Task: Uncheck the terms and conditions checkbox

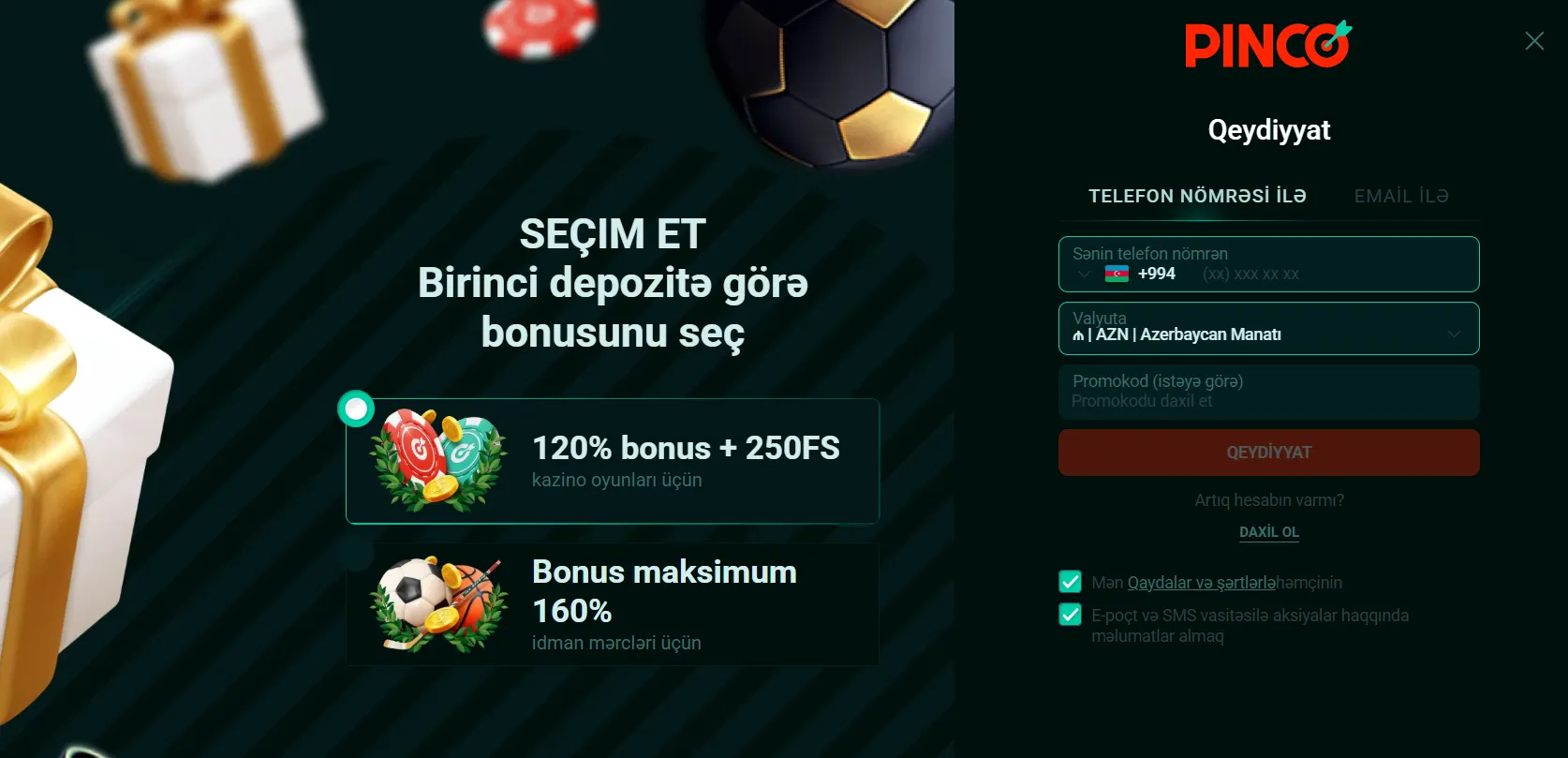Action: (x=1070, y=582)
